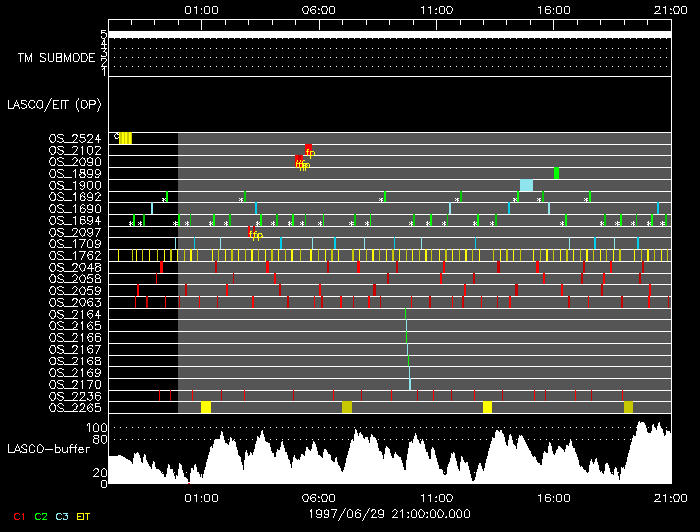Click the red marker in the OS_2102 row

tap(308, 148)
